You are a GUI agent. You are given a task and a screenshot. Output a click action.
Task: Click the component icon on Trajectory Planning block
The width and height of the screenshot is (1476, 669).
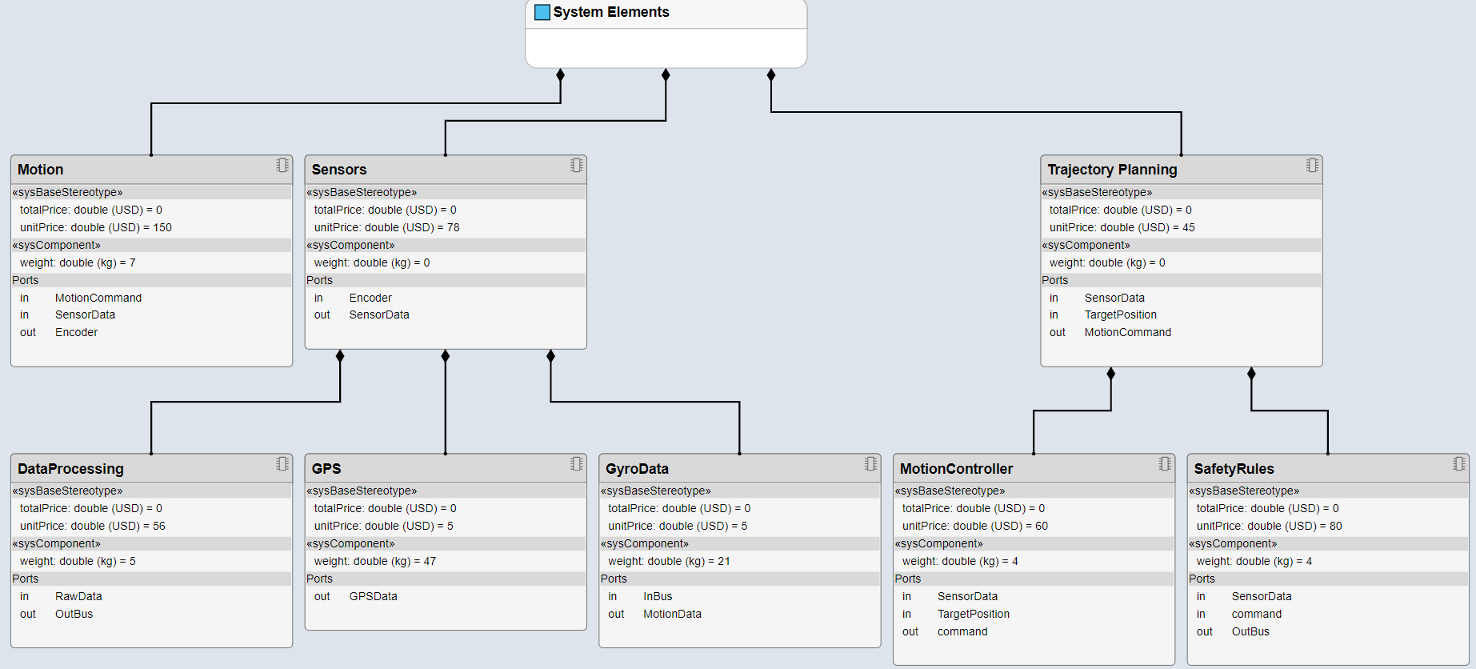click(1313, 166)
